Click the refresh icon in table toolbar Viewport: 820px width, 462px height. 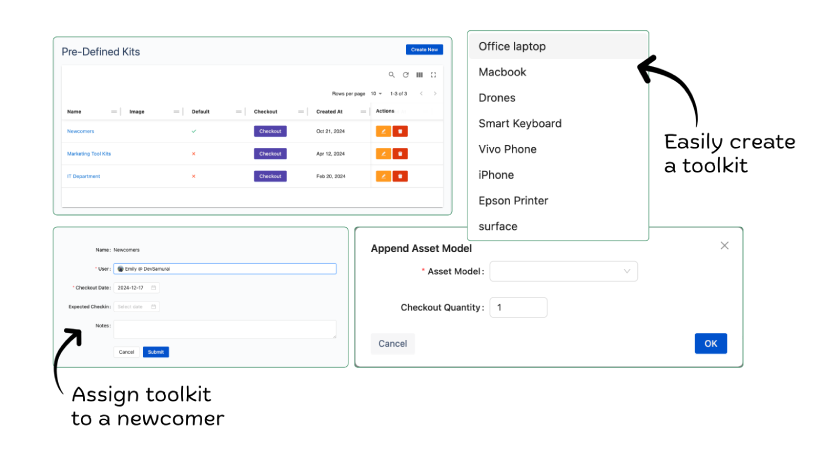pyautogui.click(x=406, y=75)
